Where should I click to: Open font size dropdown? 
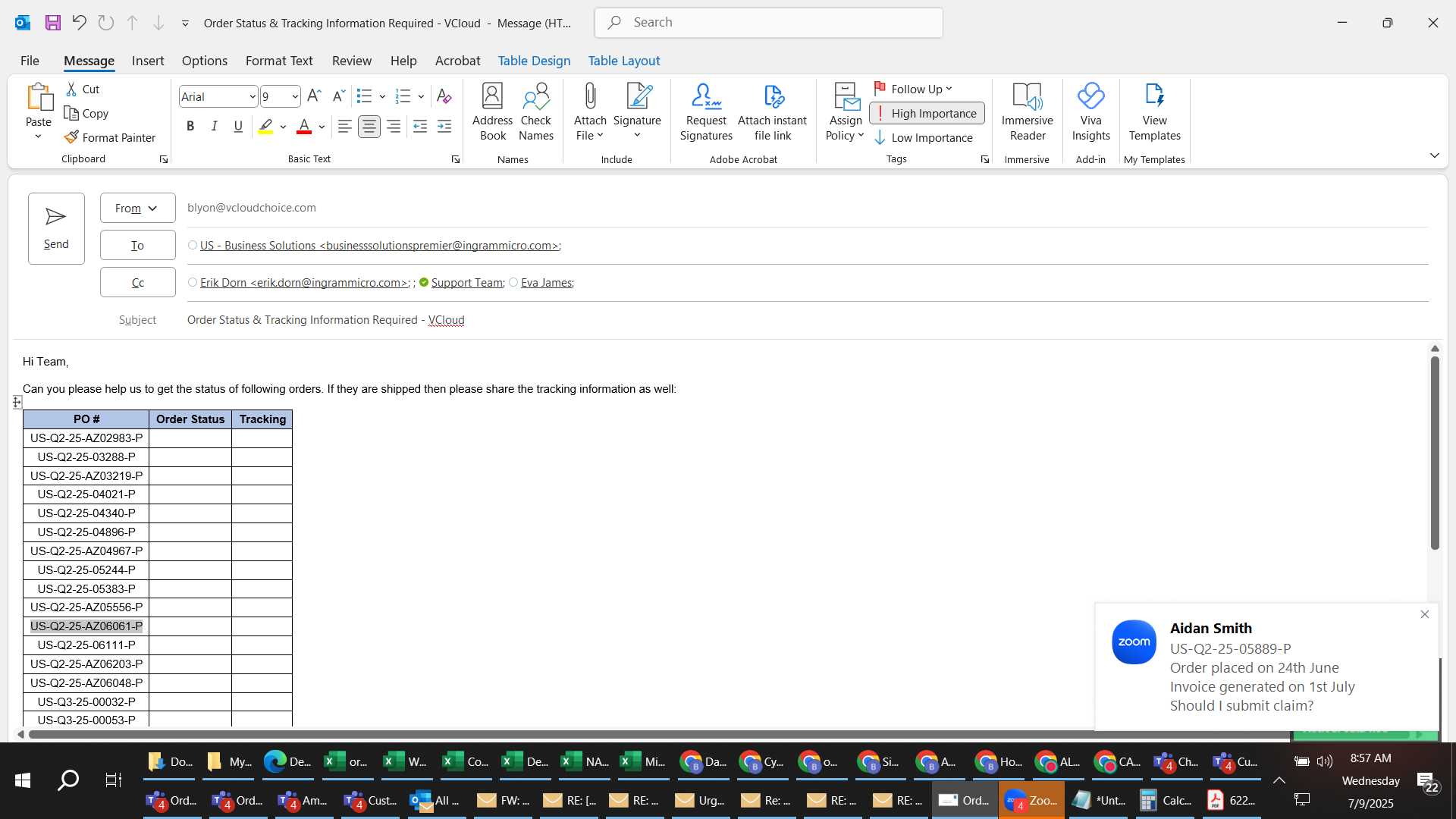tap(295, 96)
